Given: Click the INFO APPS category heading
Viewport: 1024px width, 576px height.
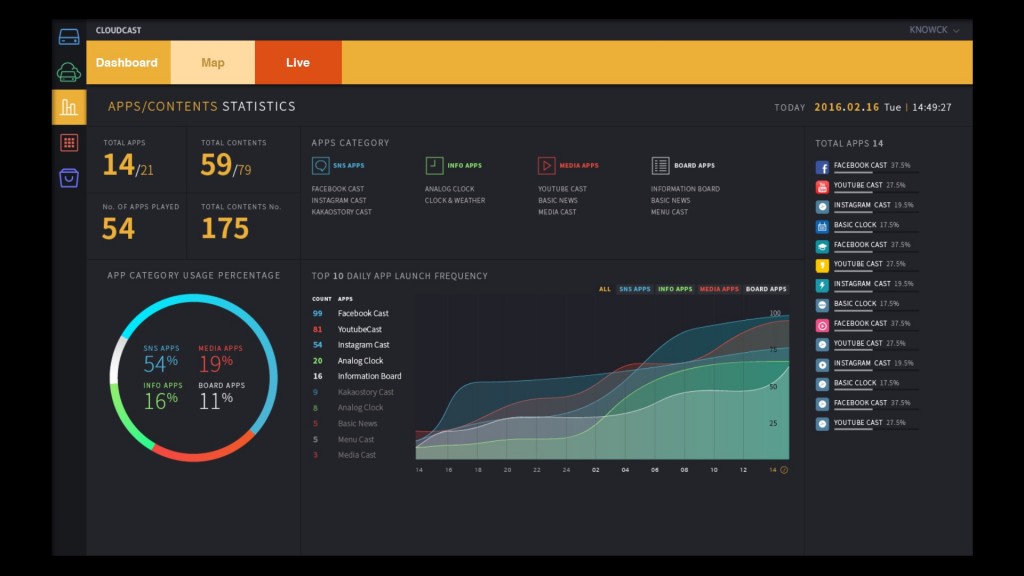Looking at the screenshot, I should pos(464,166).
